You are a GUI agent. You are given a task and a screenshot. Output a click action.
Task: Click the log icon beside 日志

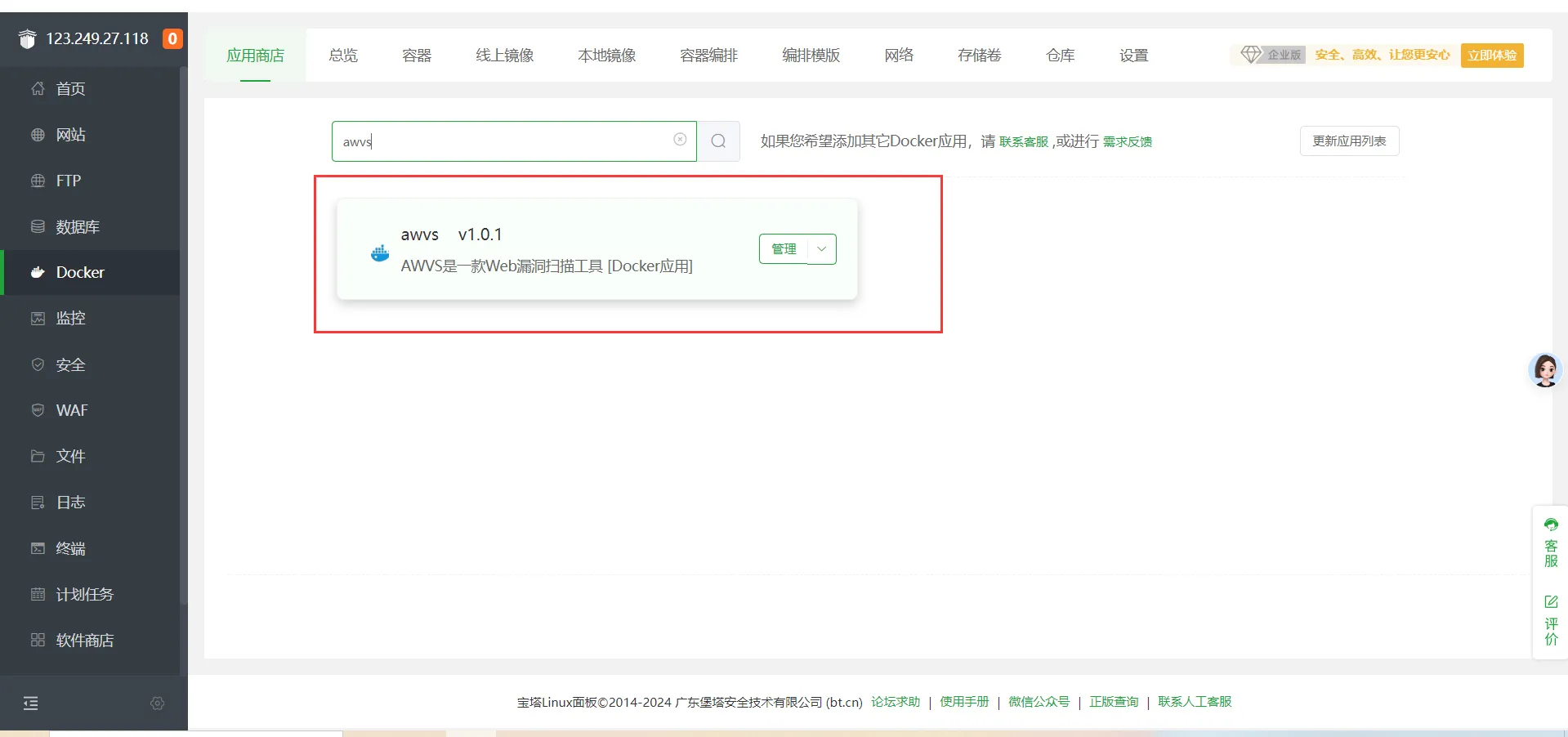click(38, 502)
